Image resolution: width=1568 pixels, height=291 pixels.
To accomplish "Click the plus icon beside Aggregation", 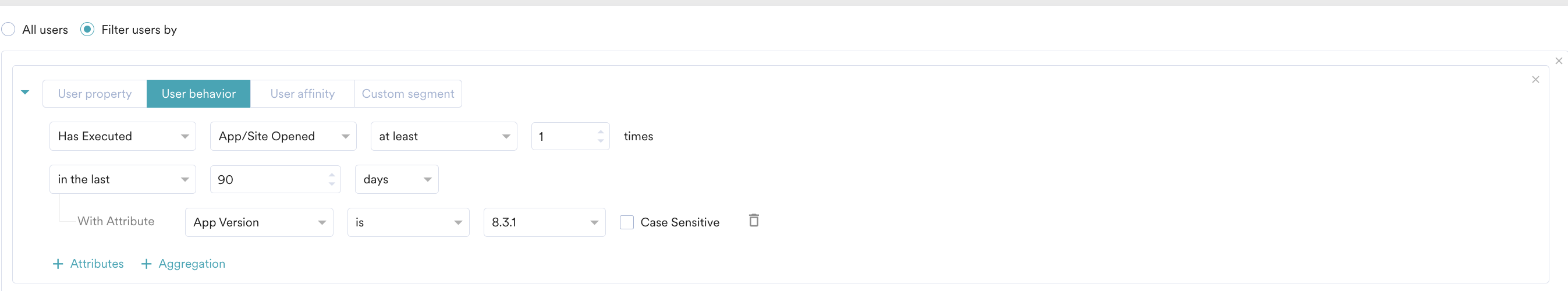I will [x=146, y=264].
